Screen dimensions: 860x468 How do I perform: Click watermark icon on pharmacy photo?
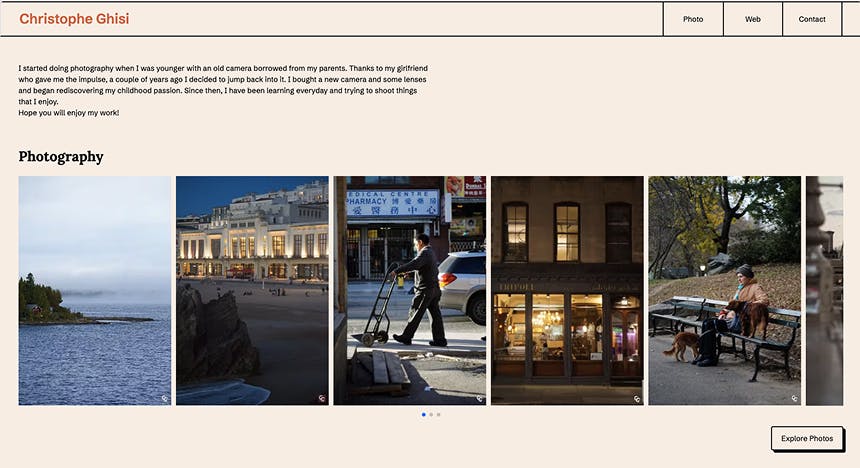480,398
